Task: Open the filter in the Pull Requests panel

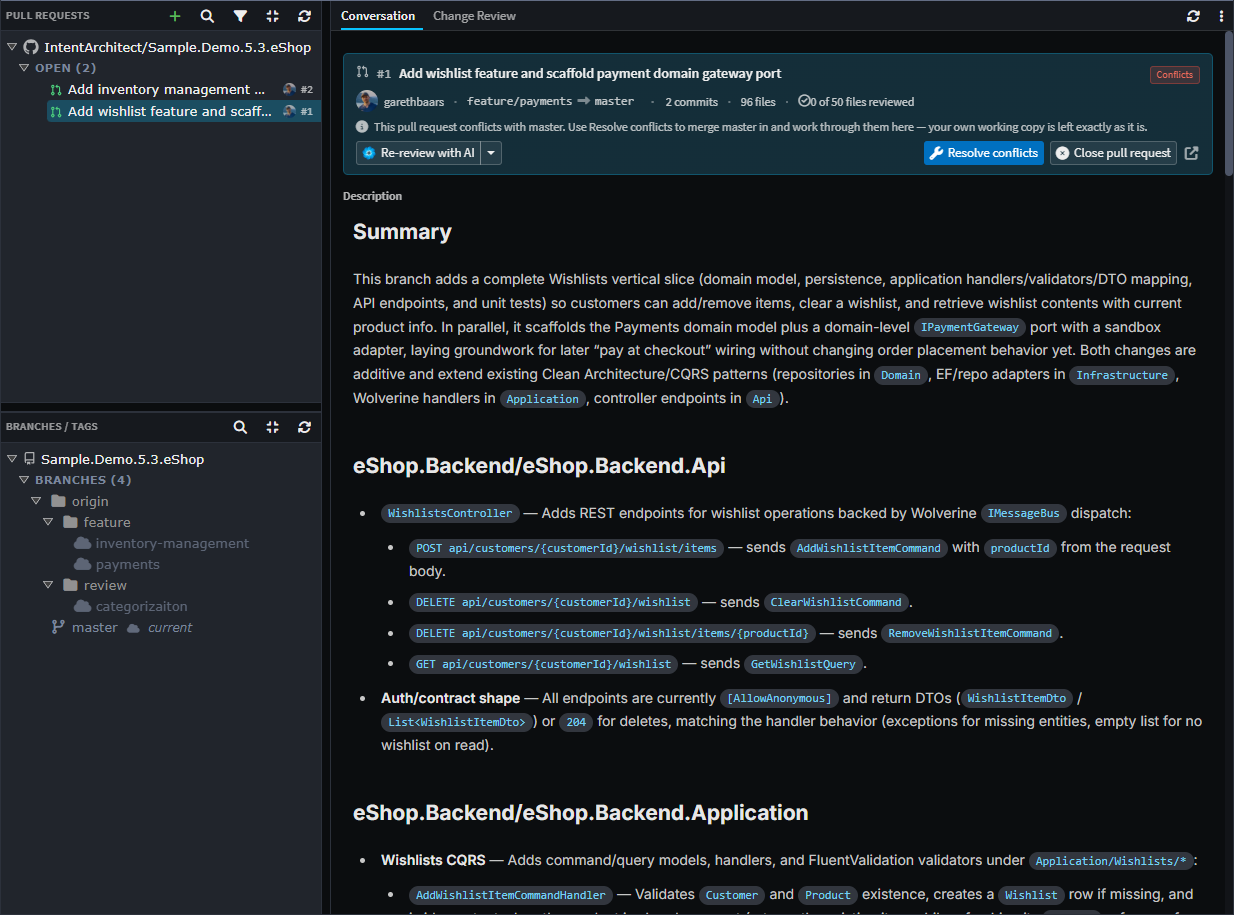Action: pyautogui.click(x=240, y=16)
